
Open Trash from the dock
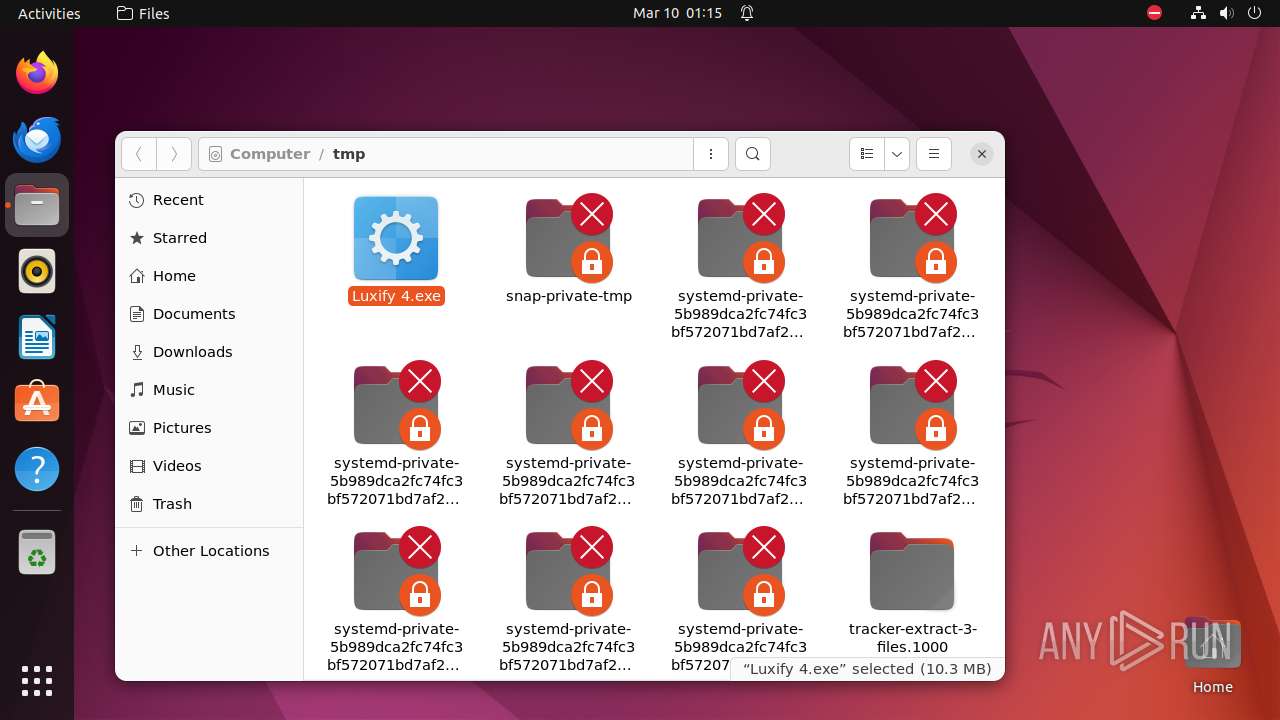37,552
